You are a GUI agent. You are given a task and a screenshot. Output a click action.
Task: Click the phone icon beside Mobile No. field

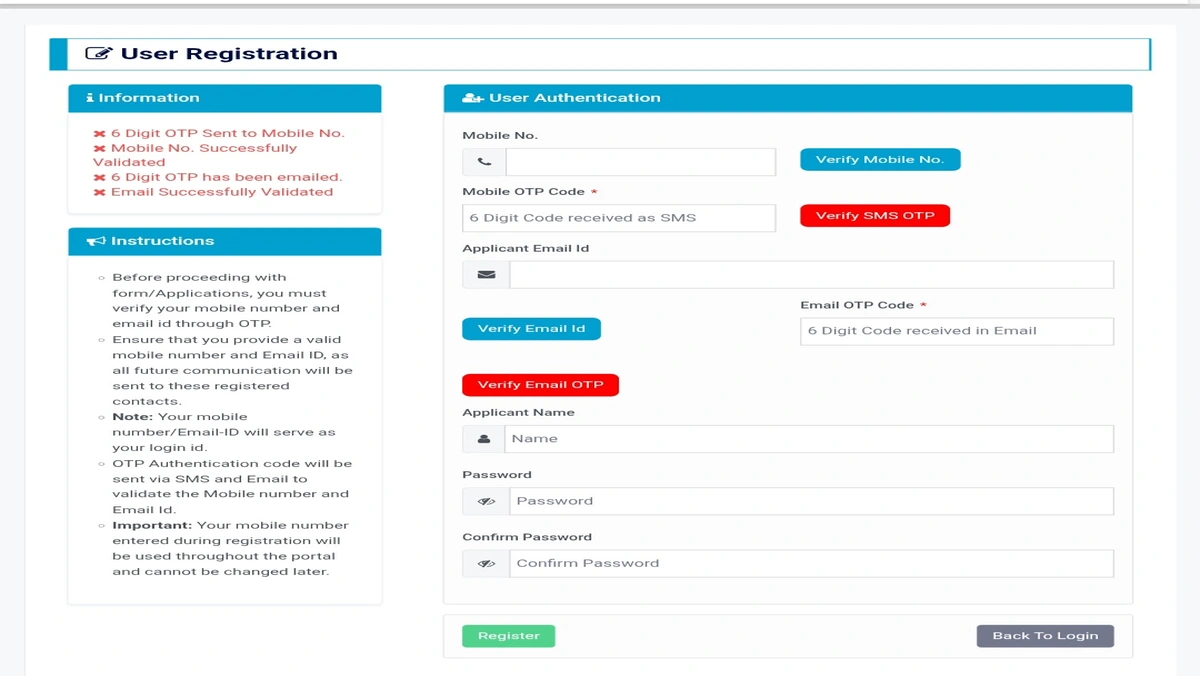click(484, 162)
